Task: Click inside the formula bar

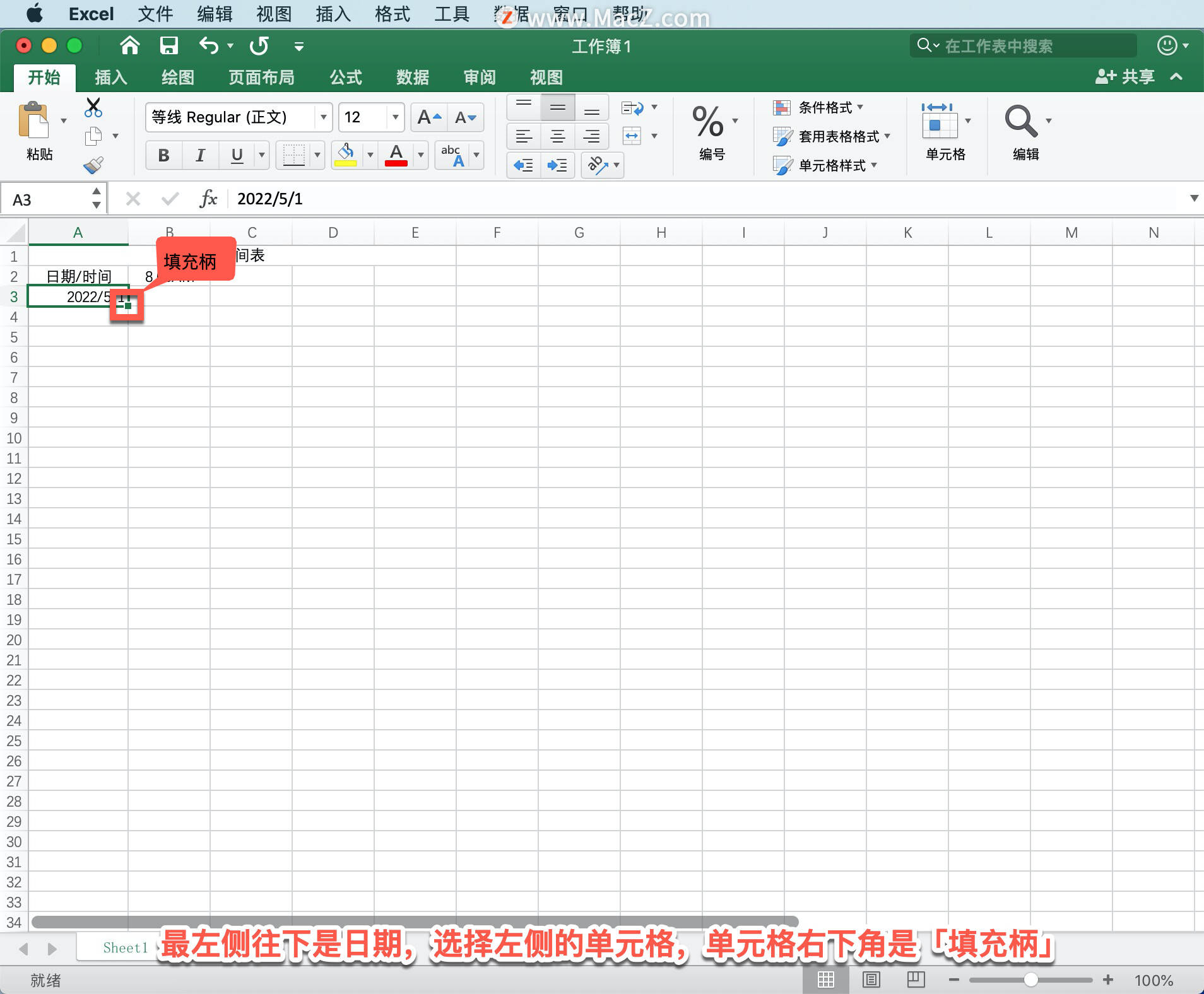Action: point(442,199)
